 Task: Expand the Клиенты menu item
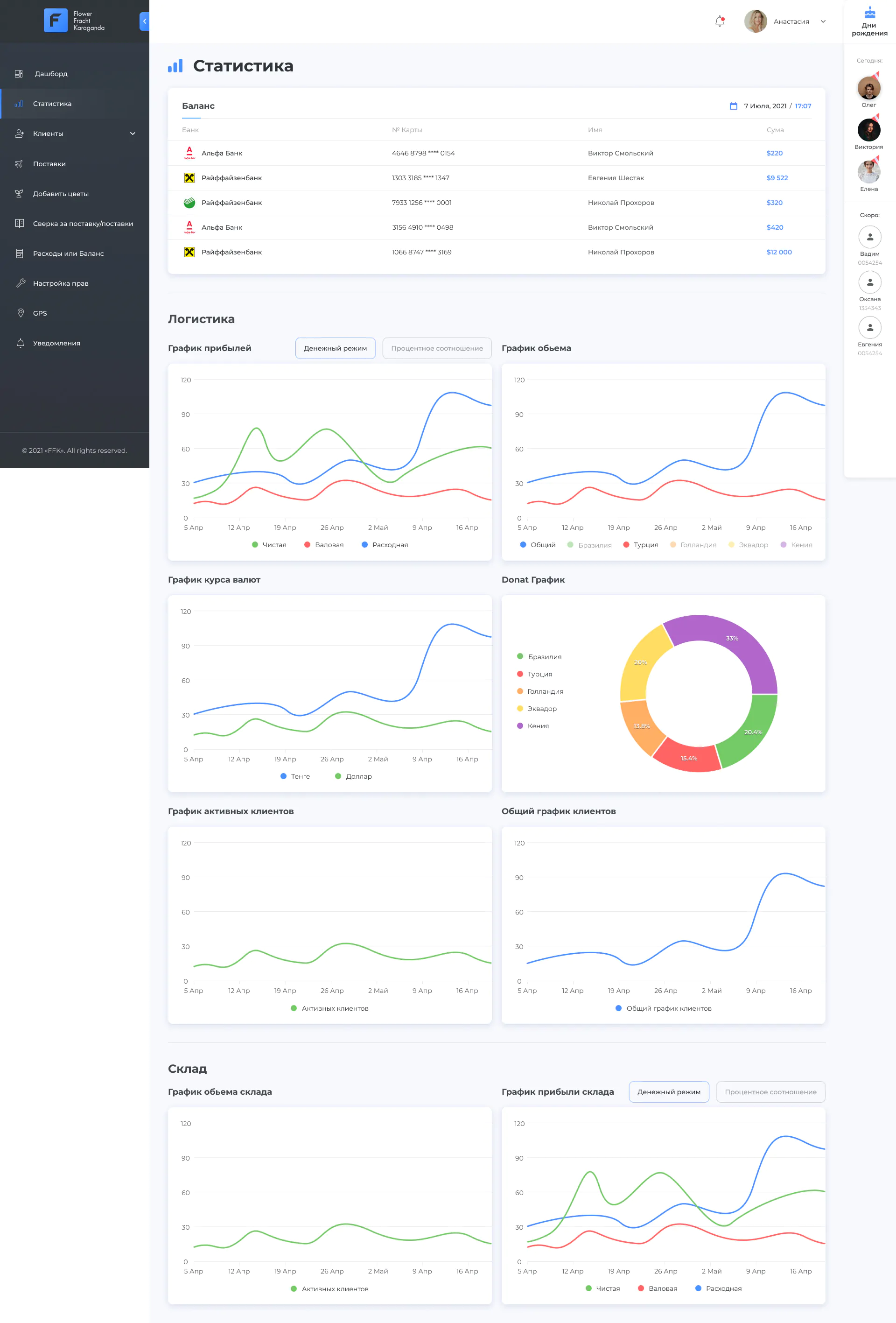click(x=75, y=134)
